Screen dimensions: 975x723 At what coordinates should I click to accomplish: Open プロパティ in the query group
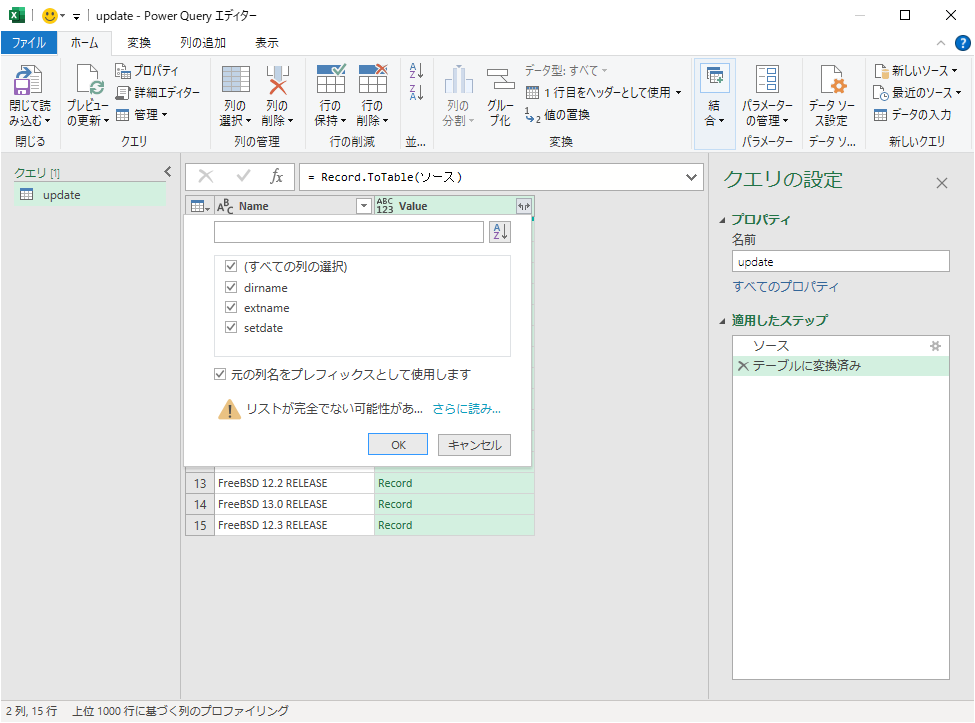(147, 70)
